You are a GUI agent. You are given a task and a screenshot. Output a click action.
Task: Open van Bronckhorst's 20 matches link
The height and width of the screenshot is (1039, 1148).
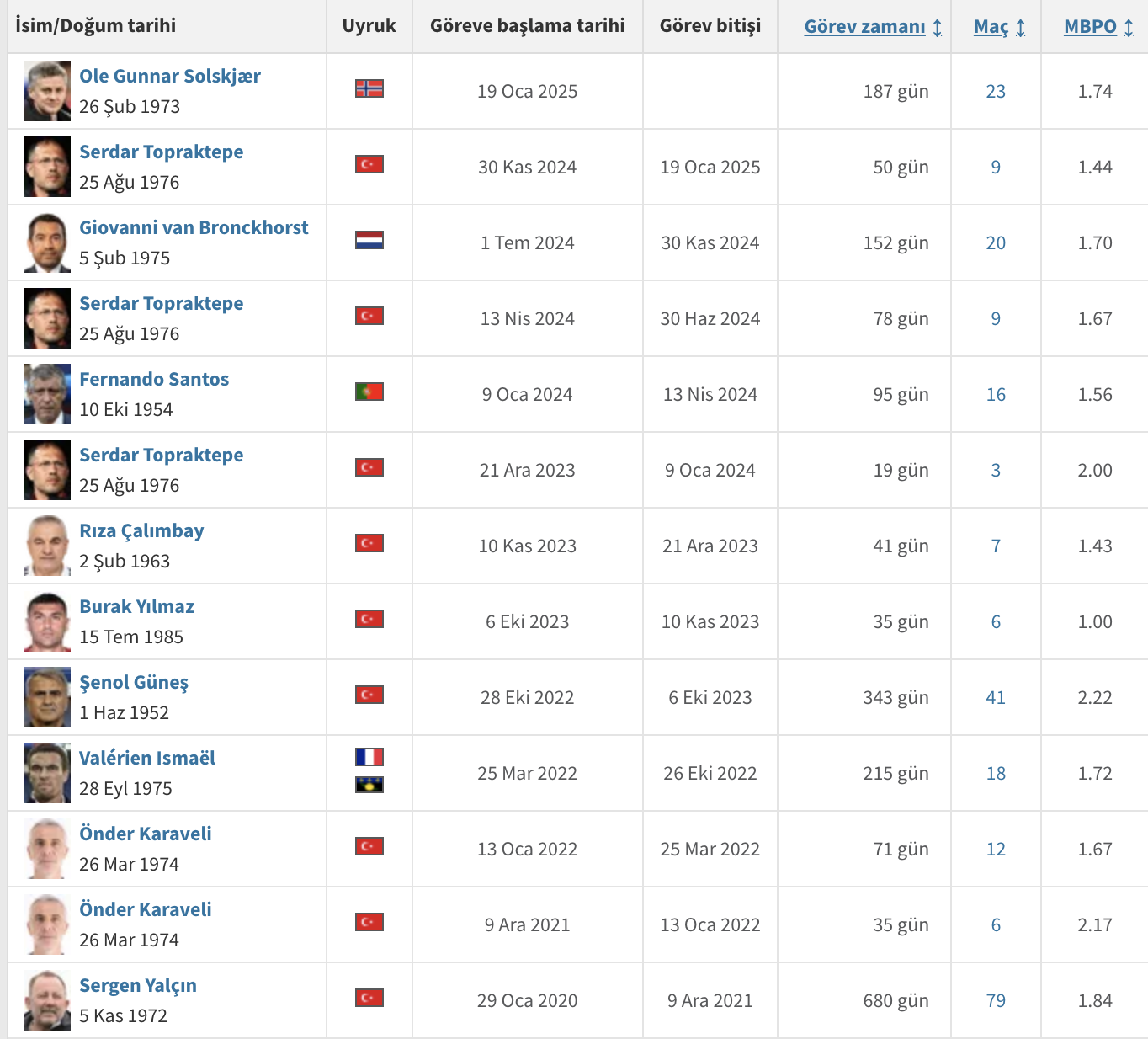tap(996, 242)
